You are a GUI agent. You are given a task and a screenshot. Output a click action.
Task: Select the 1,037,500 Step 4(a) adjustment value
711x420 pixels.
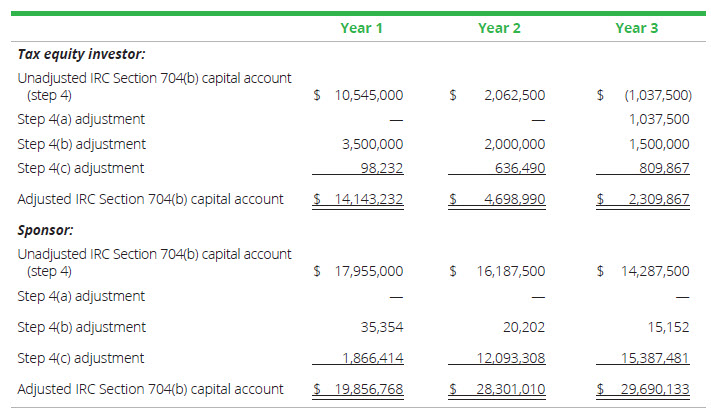tap(661, 119)
